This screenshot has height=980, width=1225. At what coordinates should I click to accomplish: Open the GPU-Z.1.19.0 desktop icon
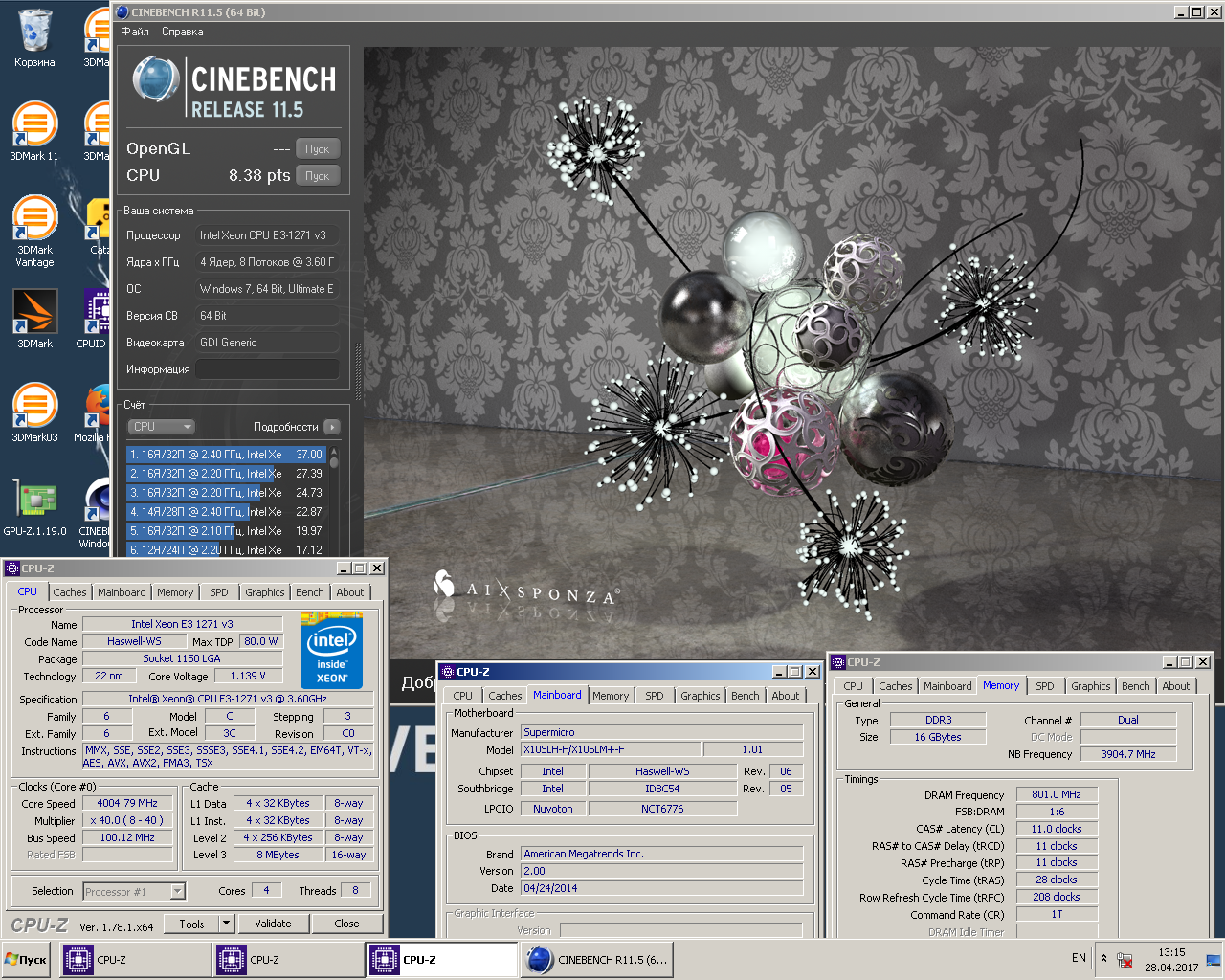pos(34,507)
